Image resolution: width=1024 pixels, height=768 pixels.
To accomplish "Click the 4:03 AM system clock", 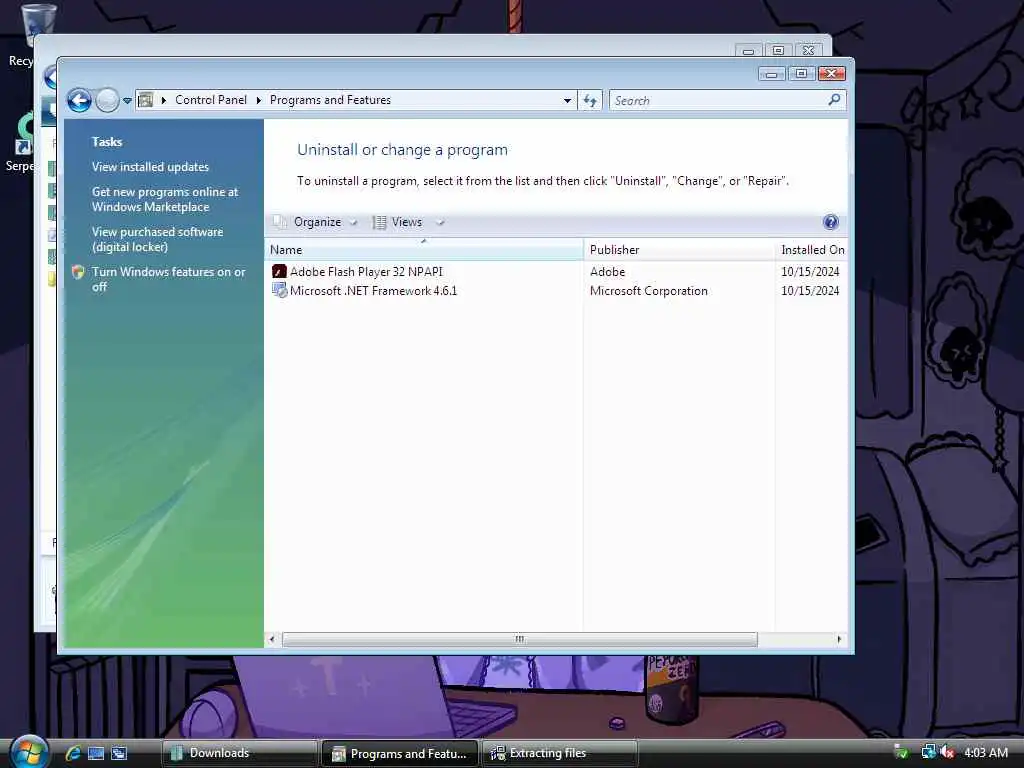I will (986, 752).
